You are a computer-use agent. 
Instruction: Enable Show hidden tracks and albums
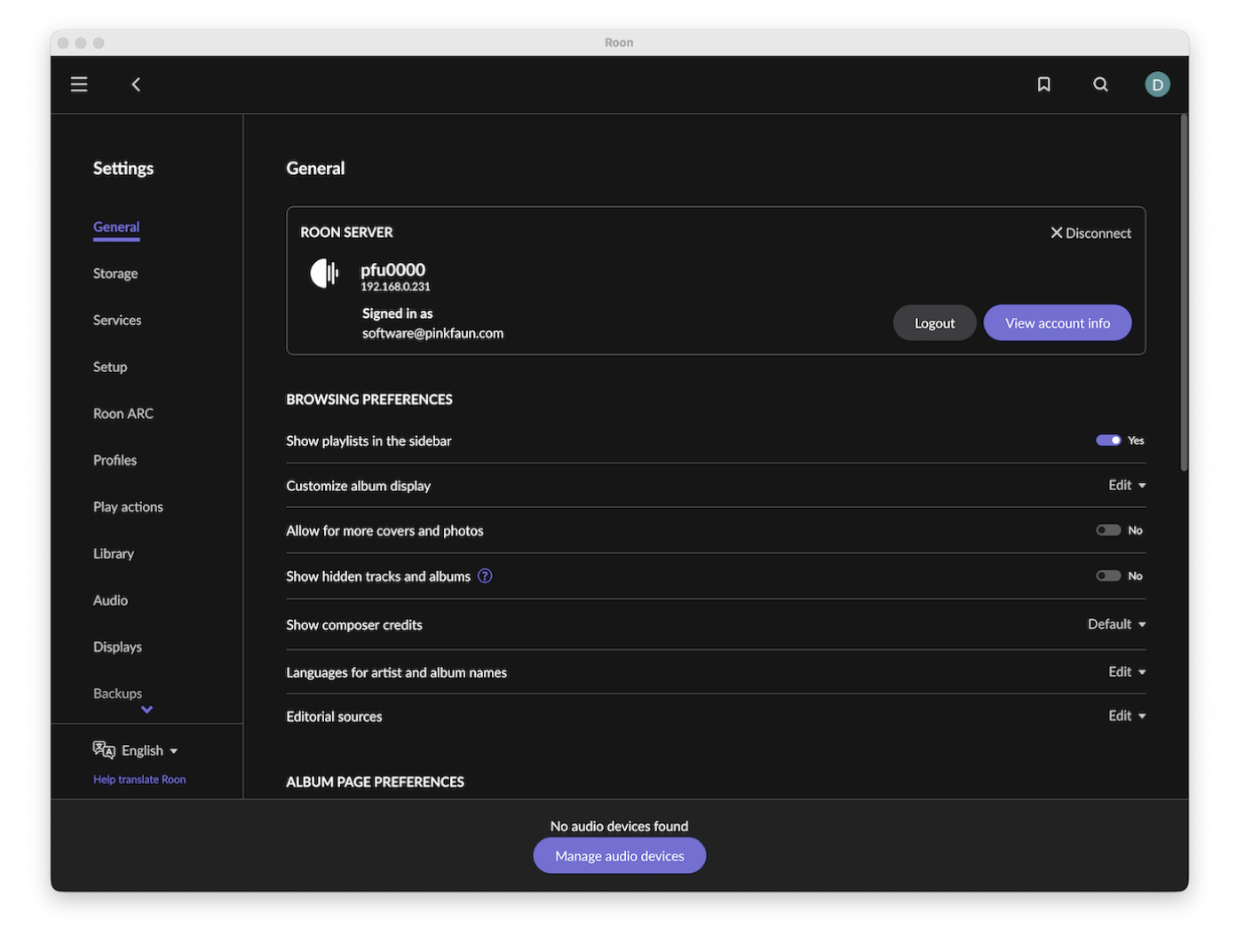point(1108,575)
